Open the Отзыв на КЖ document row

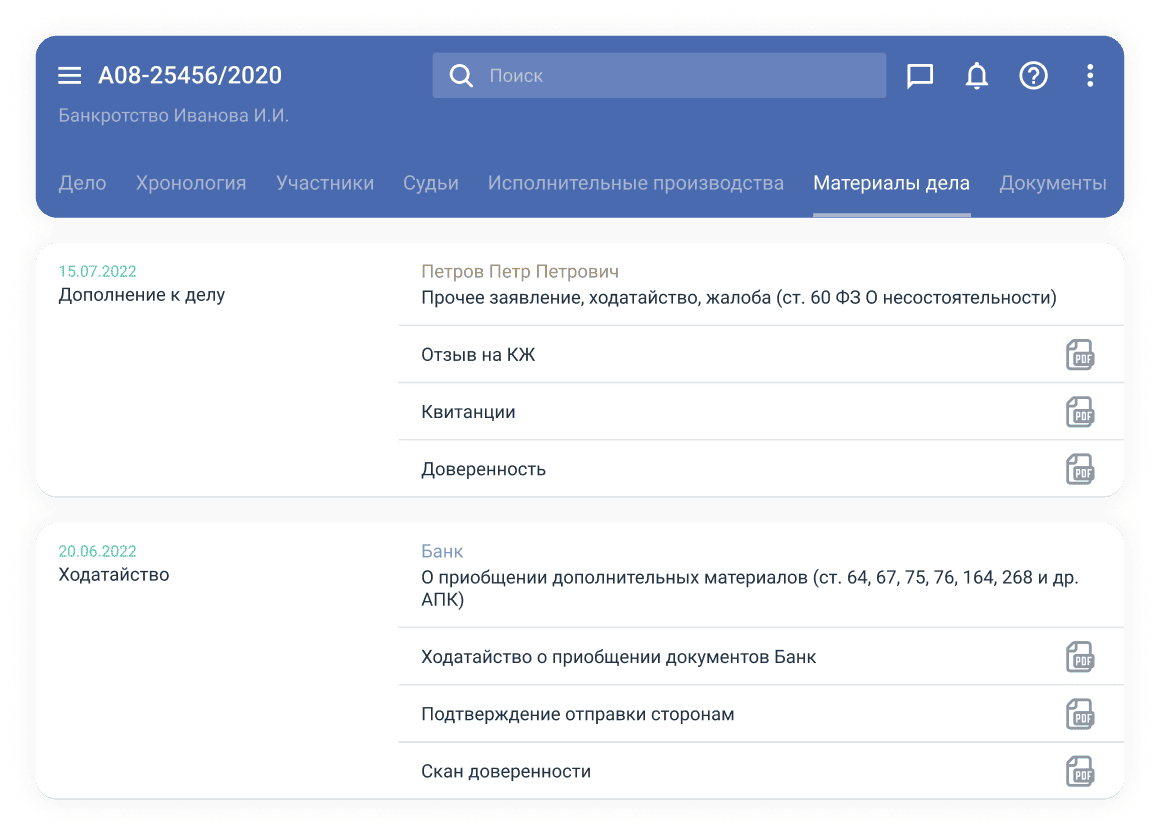point(761,355)
